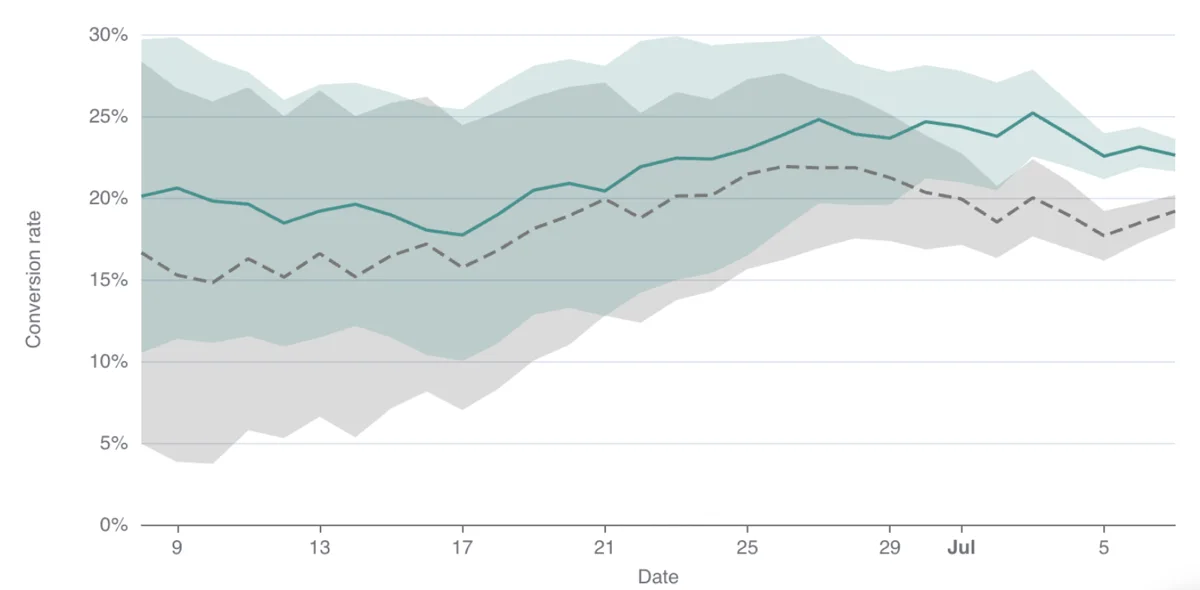Click the solid teal line's low point at date 17
This screenshot has height=590, width=1200.
point(463,235)
